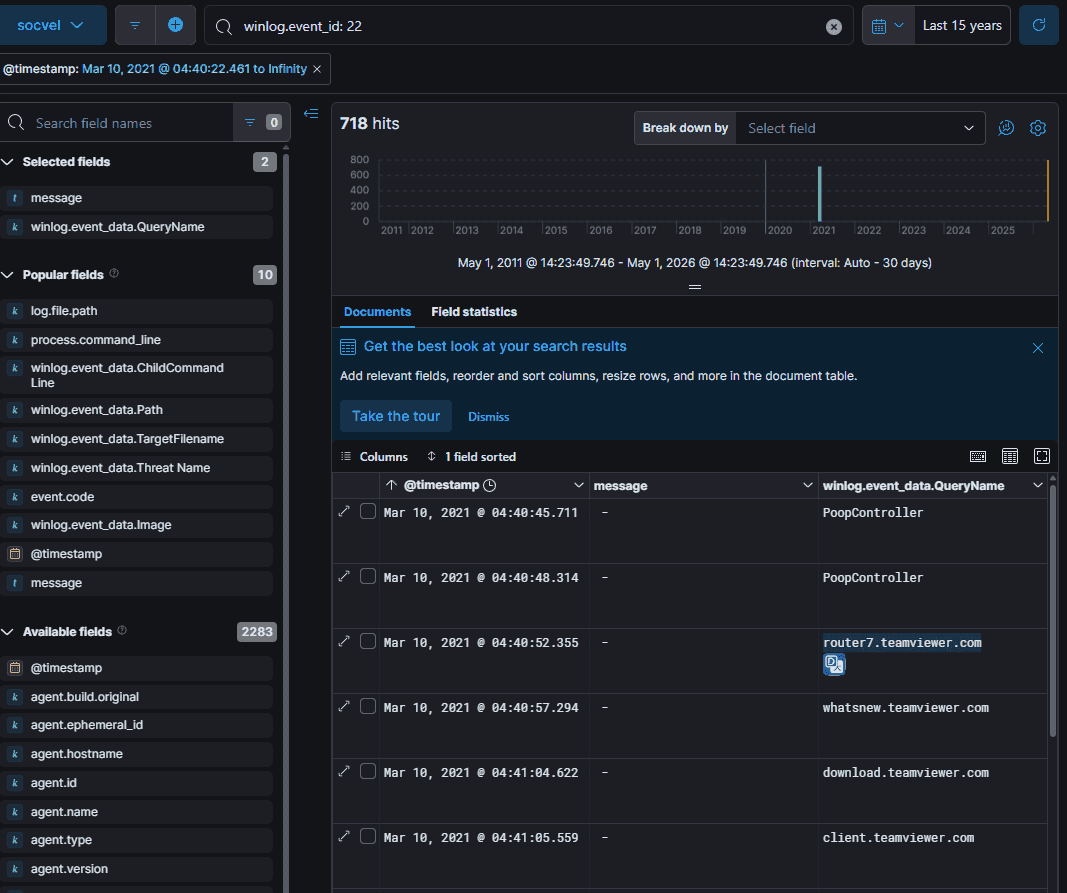Image resolution: width=1067 pixels, height=893 pixels.
Task: Open the socvel data view dropdown
Action: [x=50, y=26]
